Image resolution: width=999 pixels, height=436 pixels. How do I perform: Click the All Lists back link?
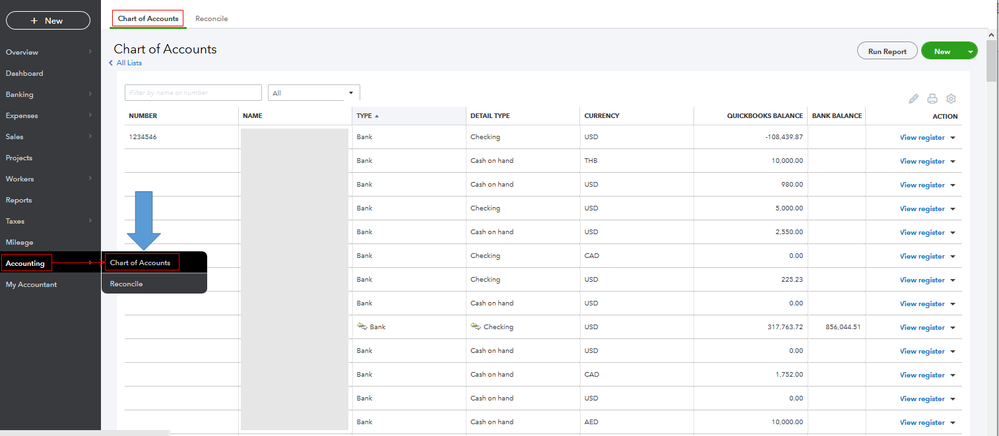pos(127,63)
